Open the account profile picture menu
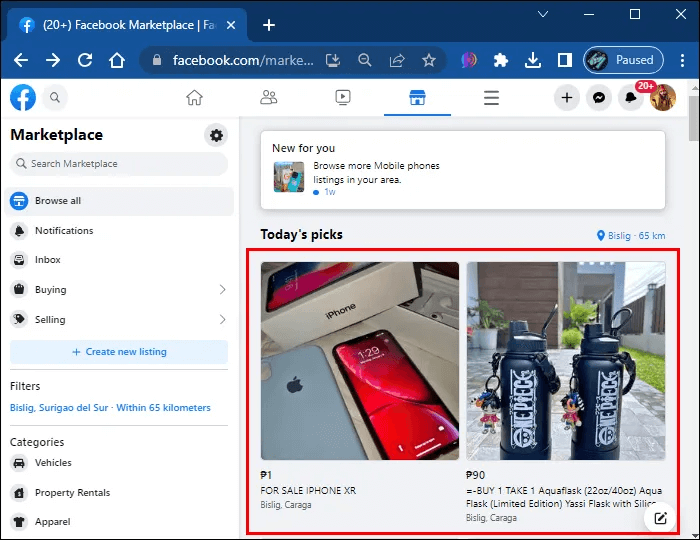Screen dimensions: 700x540 (663, 97)
